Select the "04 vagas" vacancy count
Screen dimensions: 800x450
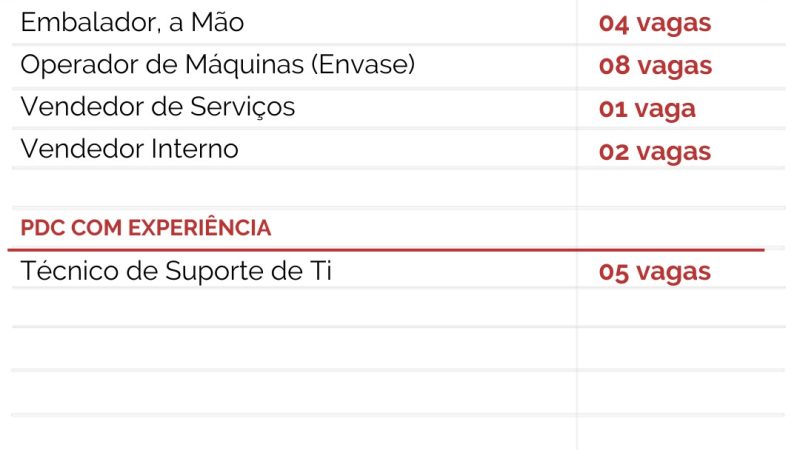click(x=655, y=23)
